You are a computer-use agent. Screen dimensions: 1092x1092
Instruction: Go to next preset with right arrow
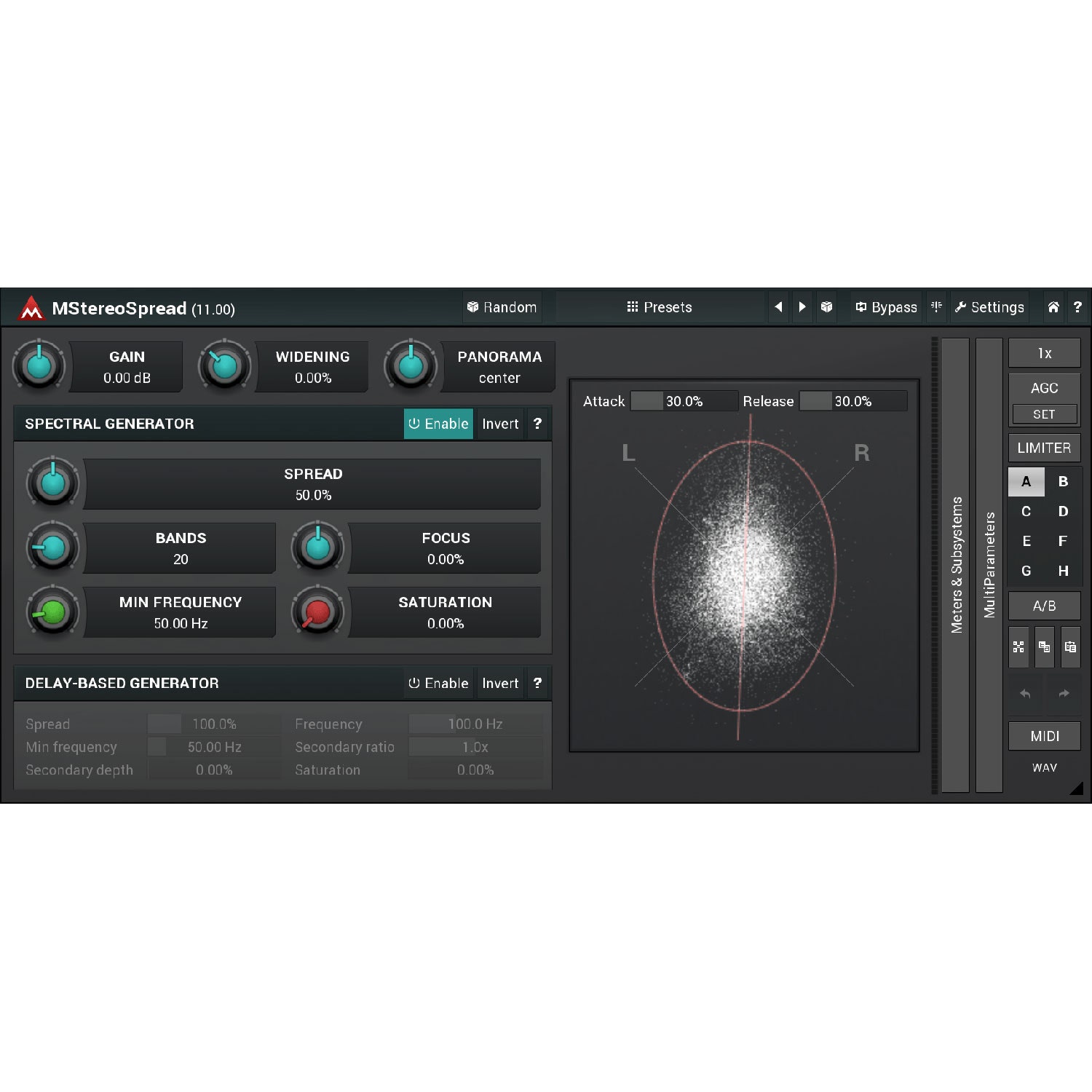(802, 307)
